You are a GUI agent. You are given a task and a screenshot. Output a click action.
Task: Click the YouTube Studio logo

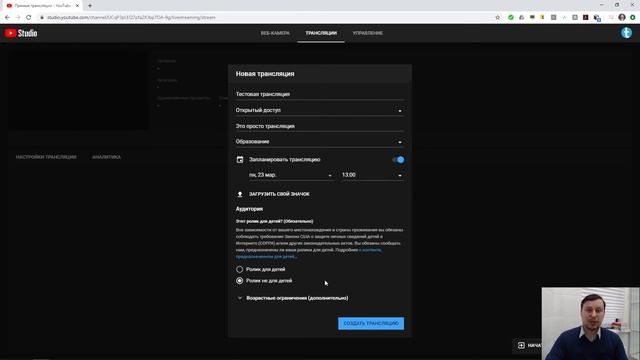coord(21,33)
